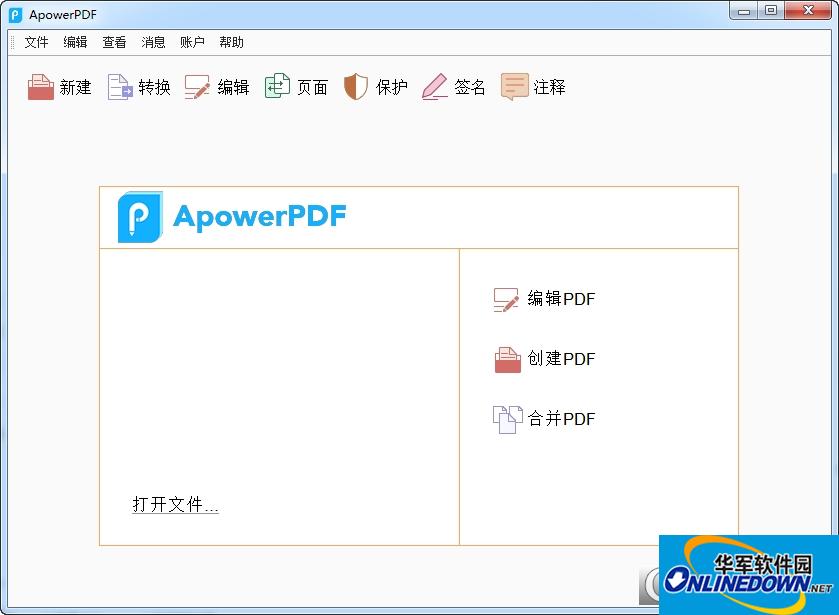Click the 打开文件 (Open File) link
Image resolution: width=839 pixels, height=615 pixels.
click(x=174, y=504)
